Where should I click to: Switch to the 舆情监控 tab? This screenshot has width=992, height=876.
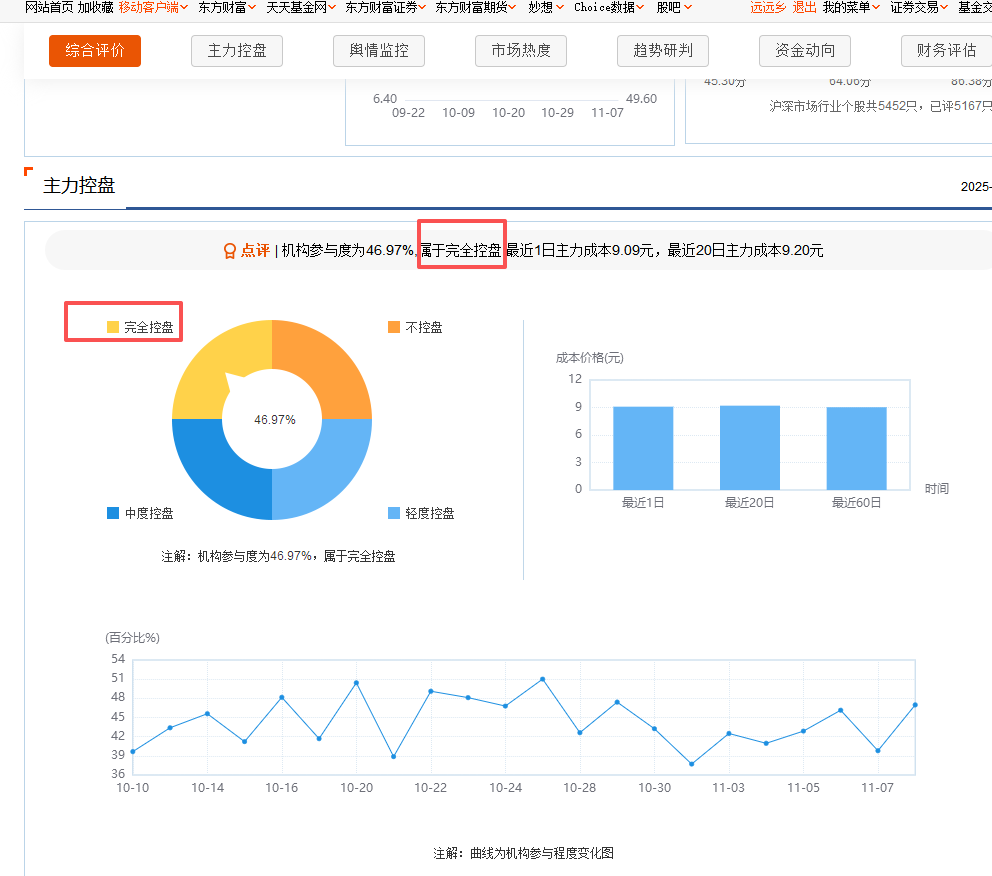(x=379, y=51)
